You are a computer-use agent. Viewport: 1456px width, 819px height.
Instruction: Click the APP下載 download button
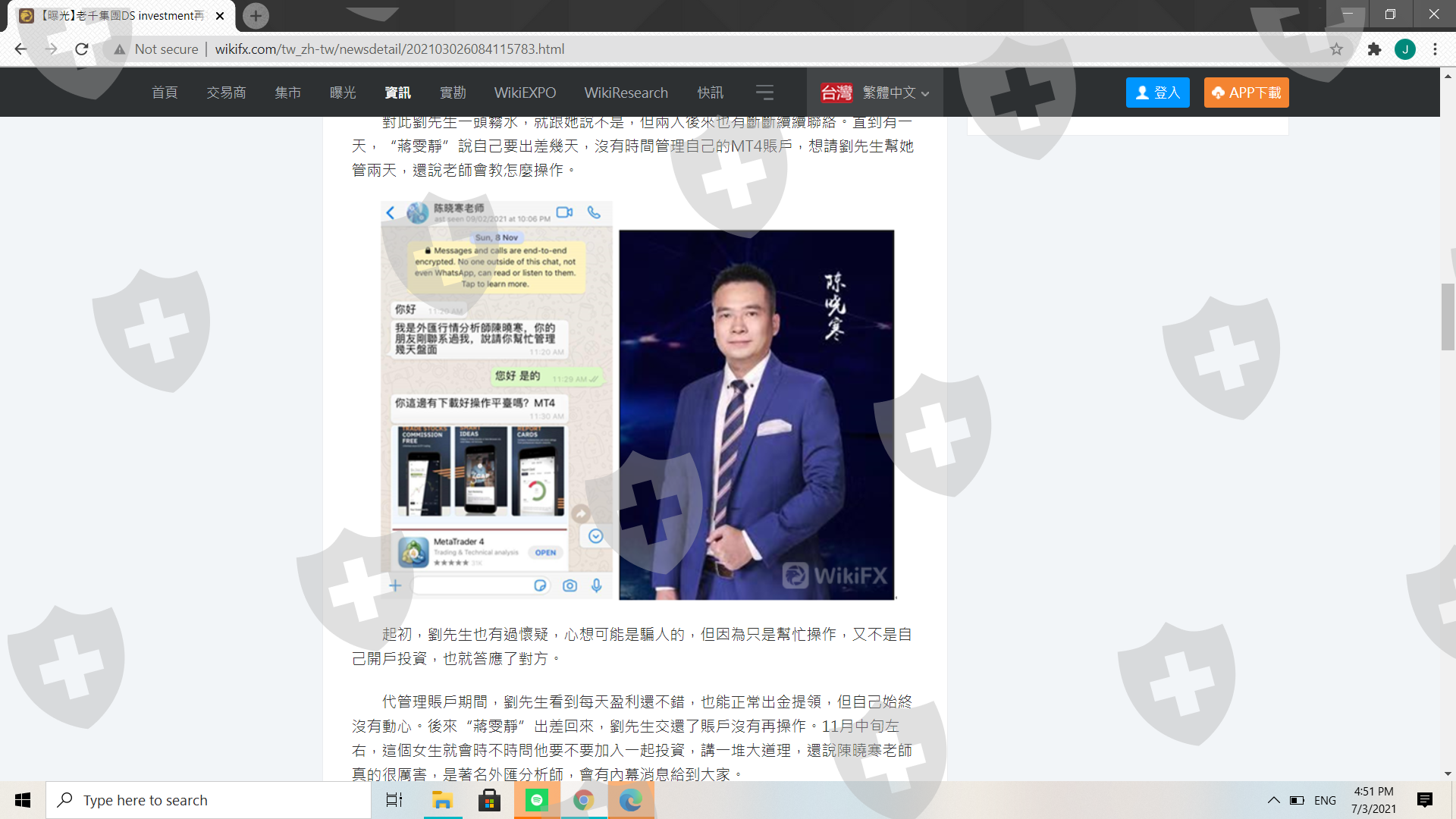pos(1246,93)
